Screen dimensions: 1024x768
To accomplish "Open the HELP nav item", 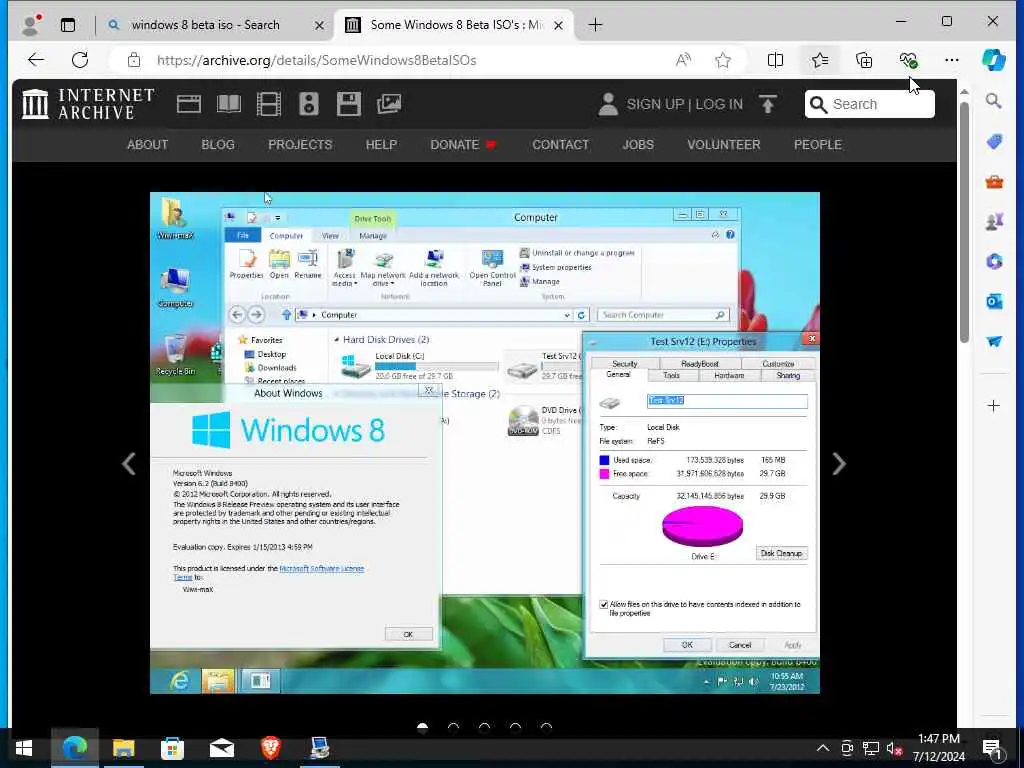I will click(x=381, y=144).
